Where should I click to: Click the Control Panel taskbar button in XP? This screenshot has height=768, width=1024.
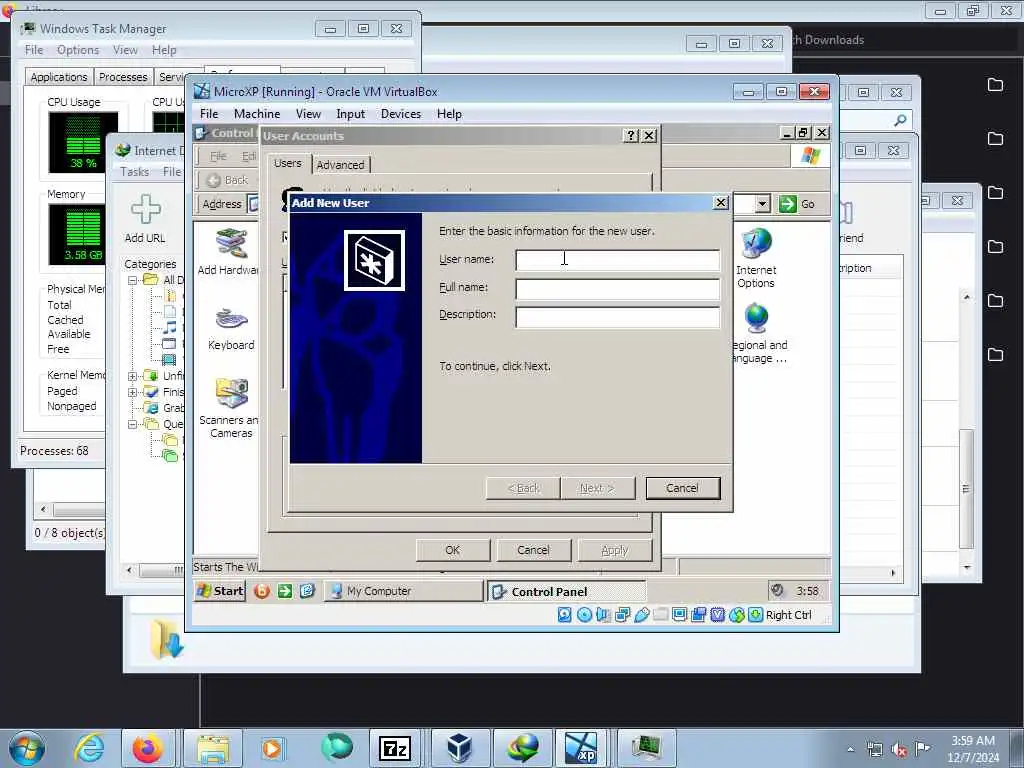566,592
